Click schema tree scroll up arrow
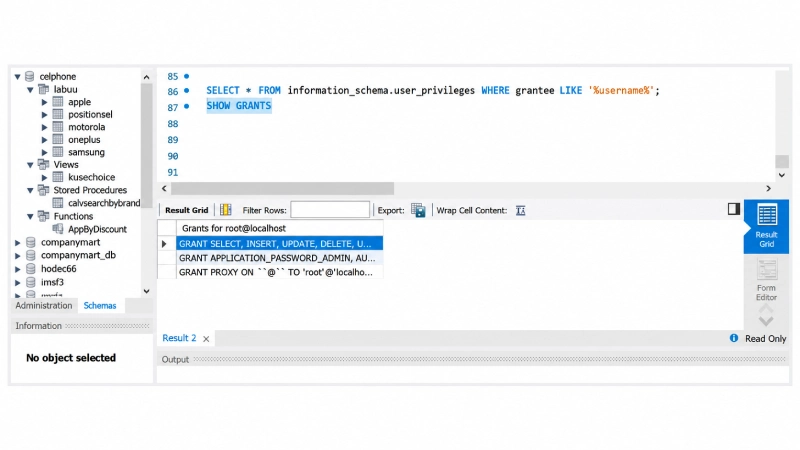This screenshot has width=800, height=450. click(x=146, y=77)
